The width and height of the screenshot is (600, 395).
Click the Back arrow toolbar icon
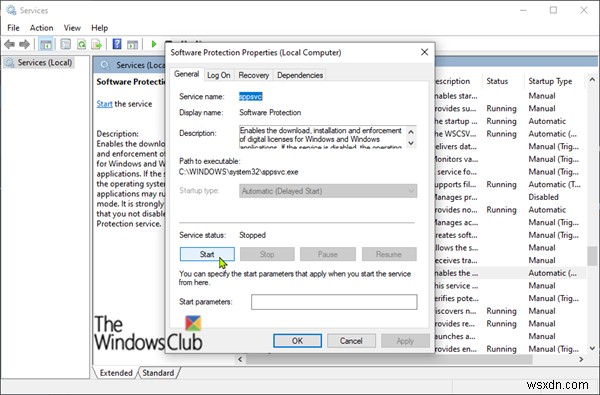click(10, 44)
